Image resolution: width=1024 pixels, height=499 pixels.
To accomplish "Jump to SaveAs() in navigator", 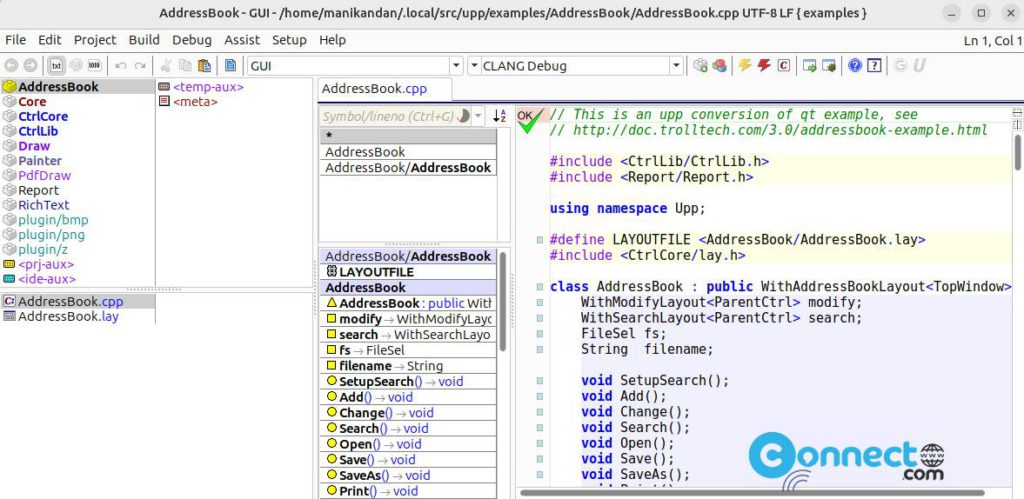I will pyautogui.click(x=408, y=475).
